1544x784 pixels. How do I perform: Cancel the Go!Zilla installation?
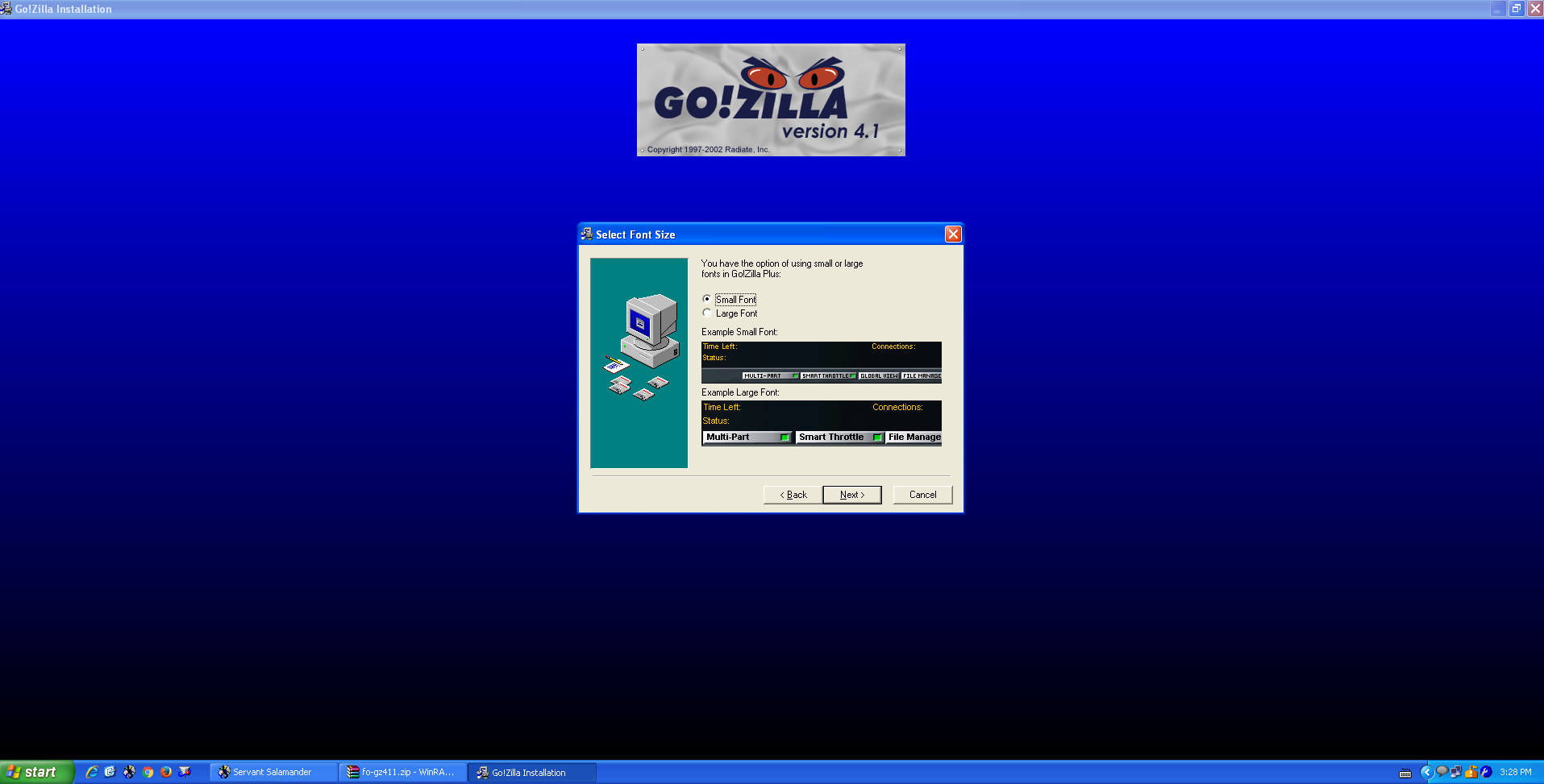pyautogui.click(x=922, y=495)
